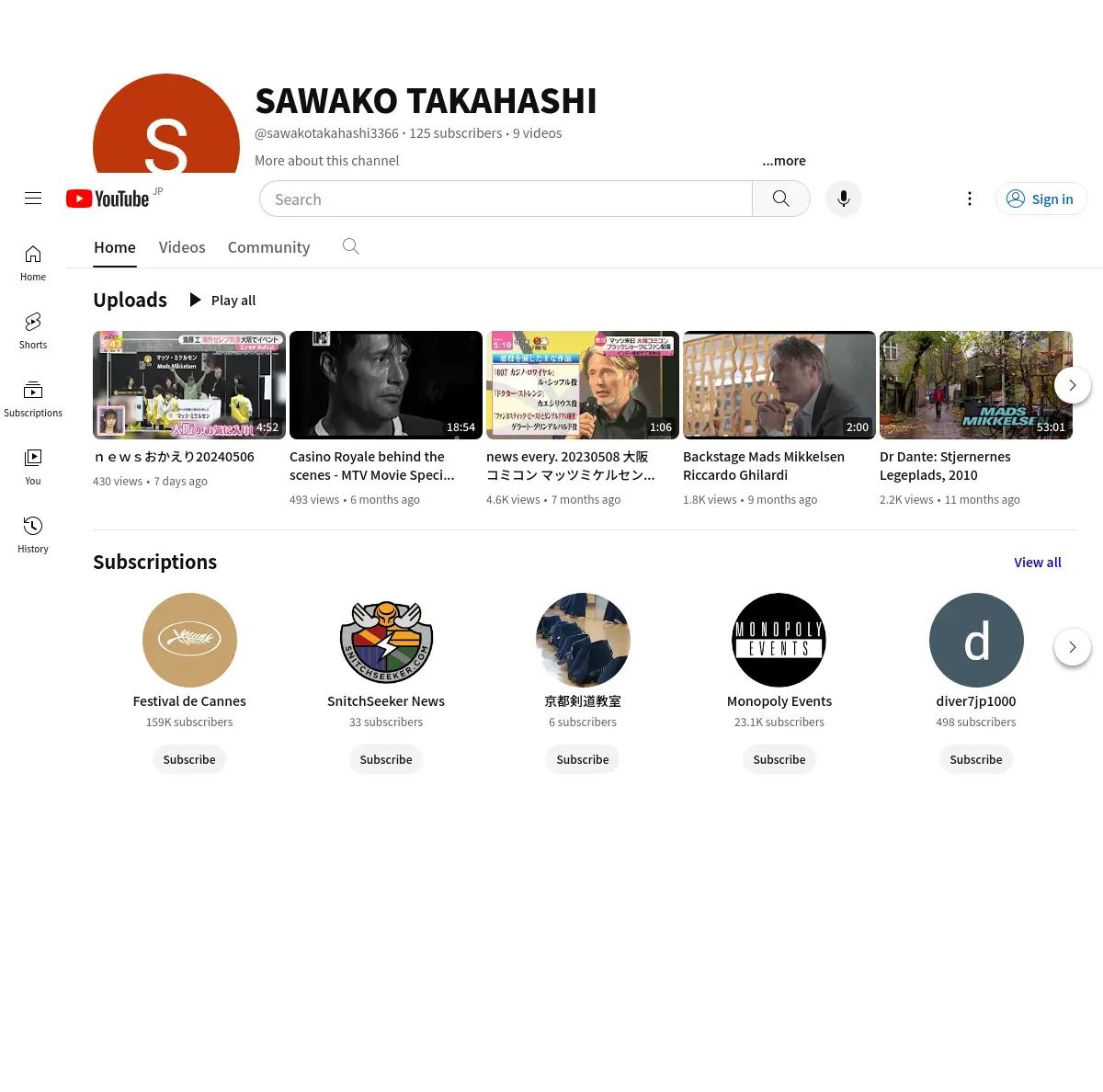Subscribe to Festival de Cannes
1103x1092 pixels.
coord(189,759)
